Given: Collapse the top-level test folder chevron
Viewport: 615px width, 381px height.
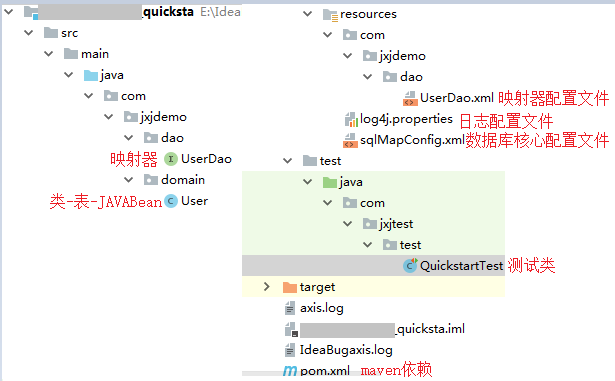Looking at the screenshot, I should click(287, 160).
